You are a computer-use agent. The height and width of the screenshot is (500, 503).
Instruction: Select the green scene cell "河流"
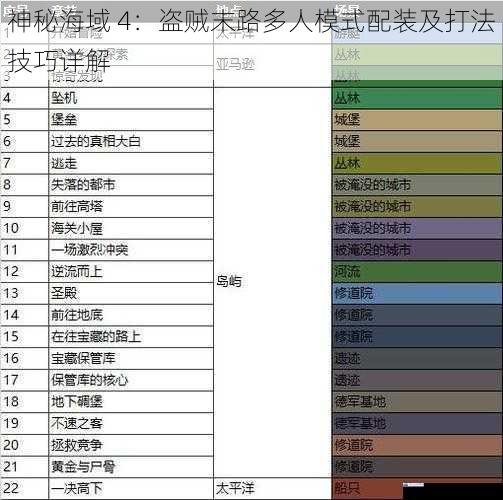click(x=417, y=272)
